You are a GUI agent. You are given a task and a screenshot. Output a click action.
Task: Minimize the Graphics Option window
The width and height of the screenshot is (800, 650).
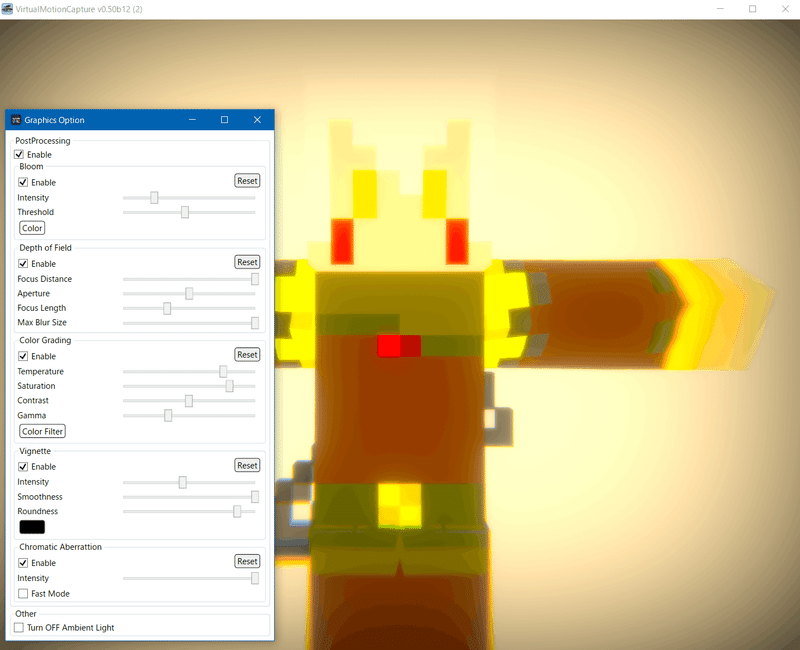point(192,120)
